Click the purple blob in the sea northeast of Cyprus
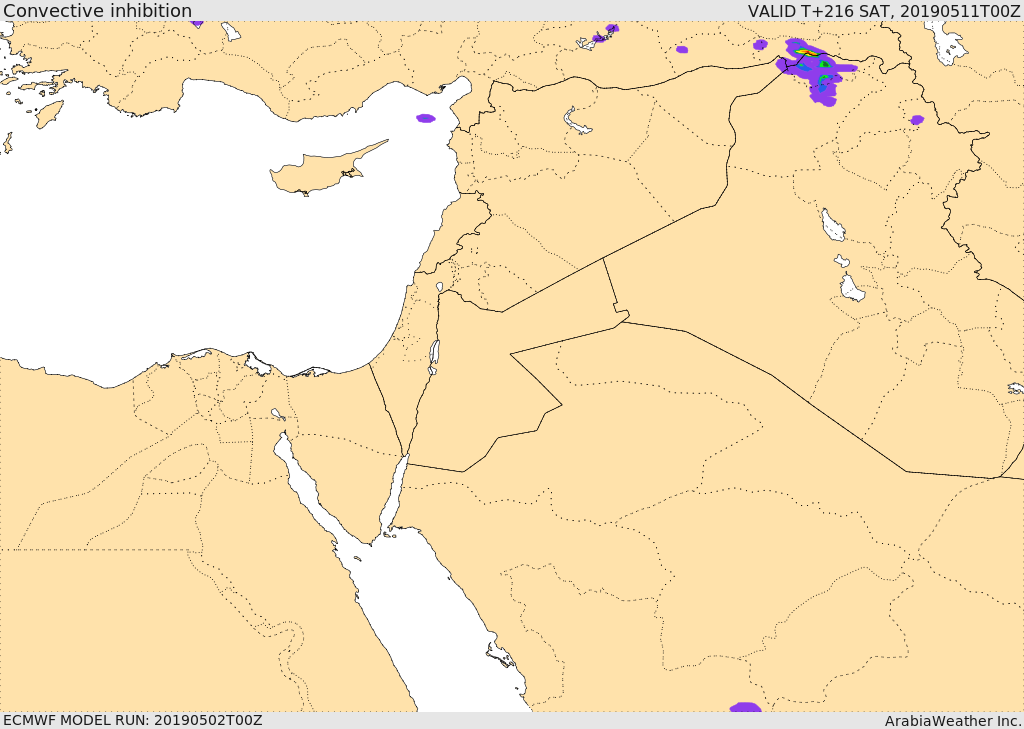The height and width of the screenshot is (729, 1024). [426, 118]
